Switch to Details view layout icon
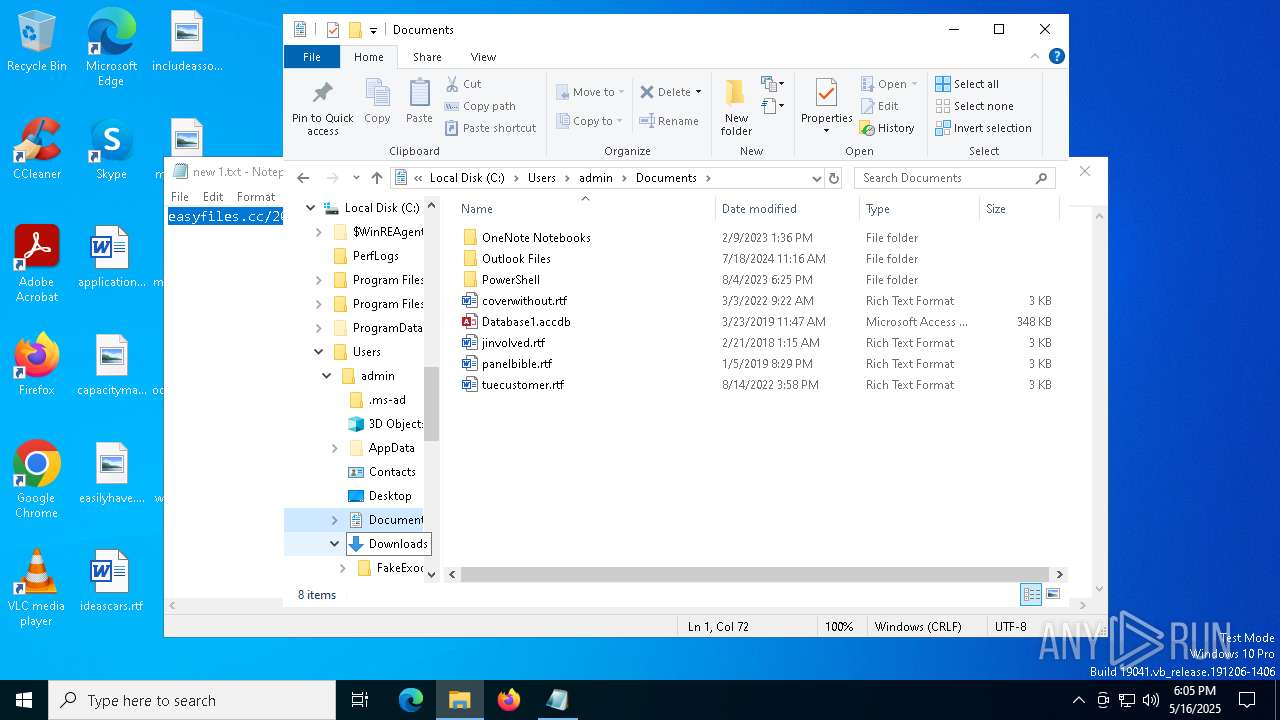The width and height of the screenshot is (1280, 720). coord(1031,594)
